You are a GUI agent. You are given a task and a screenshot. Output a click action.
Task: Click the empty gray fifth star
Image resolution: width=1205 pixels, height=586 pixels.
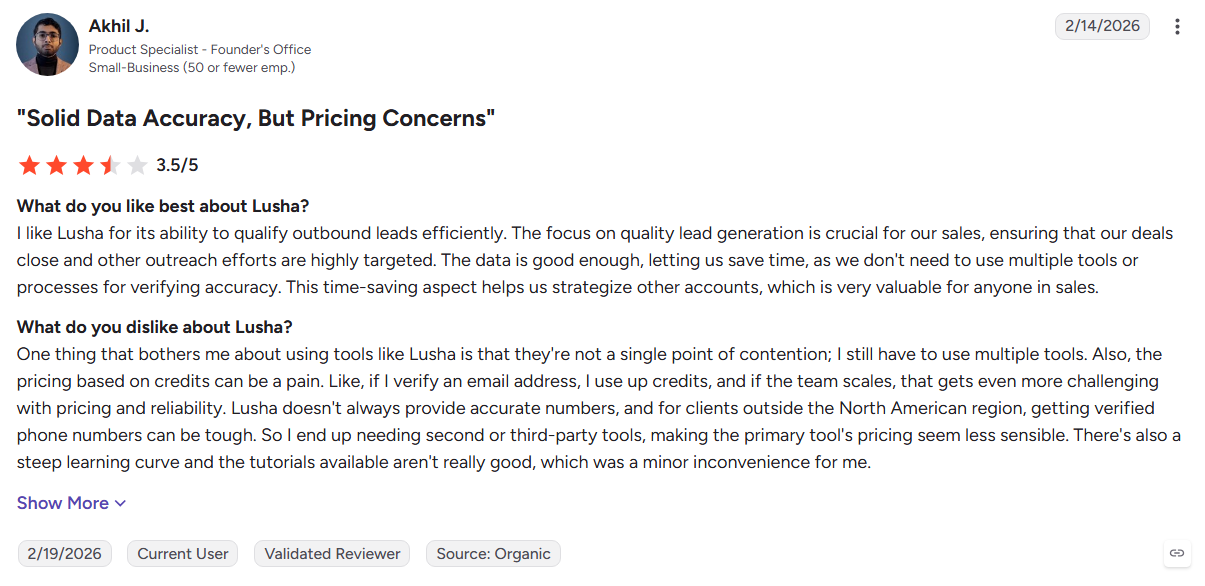(137, 165)
